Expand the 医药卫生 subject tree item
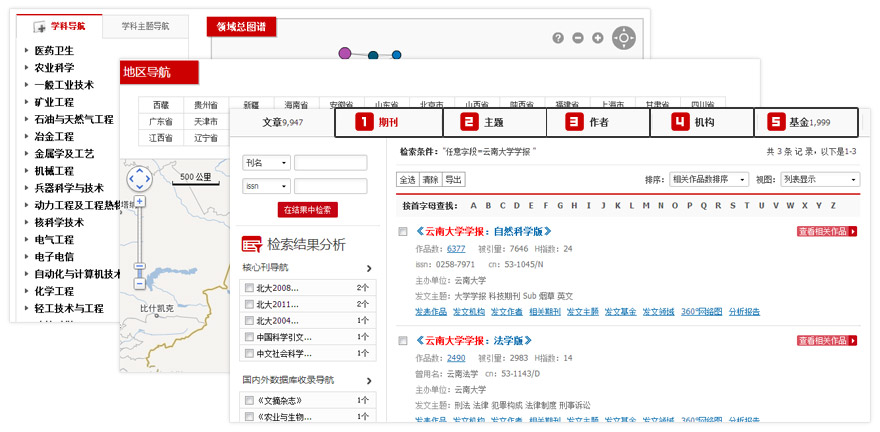The image size is (880, 432). 27,50
